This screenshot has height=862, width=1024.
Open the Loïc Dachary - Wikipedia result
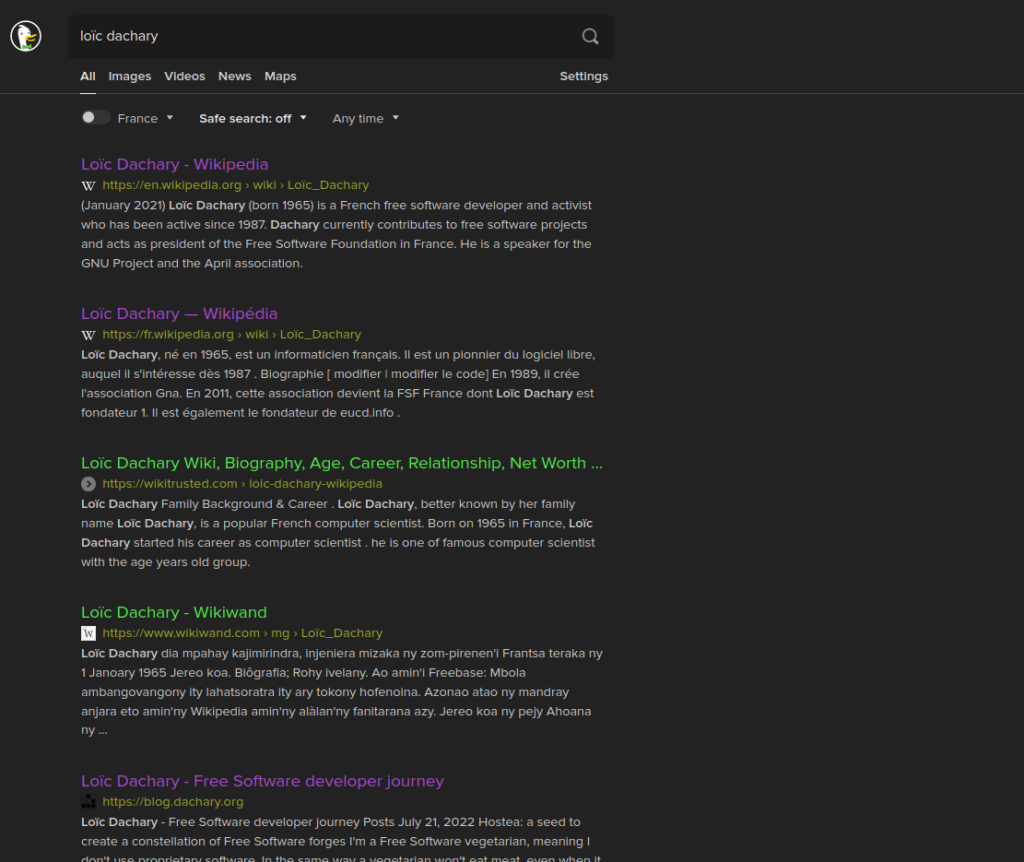174,165
